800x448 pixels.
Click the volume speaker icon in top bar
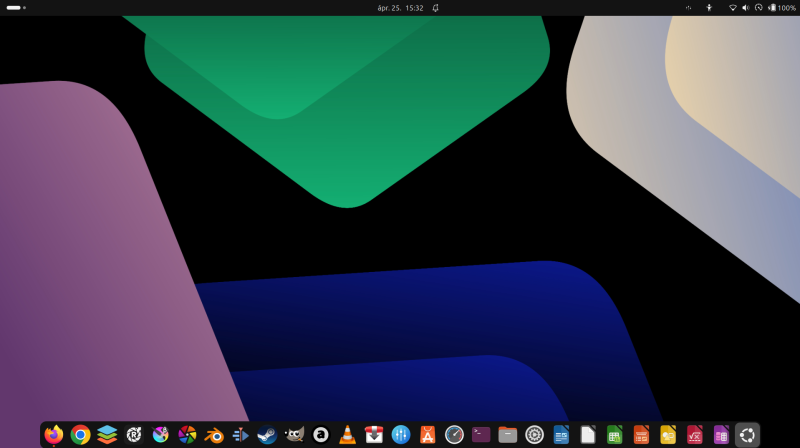(x=745, y=7)
